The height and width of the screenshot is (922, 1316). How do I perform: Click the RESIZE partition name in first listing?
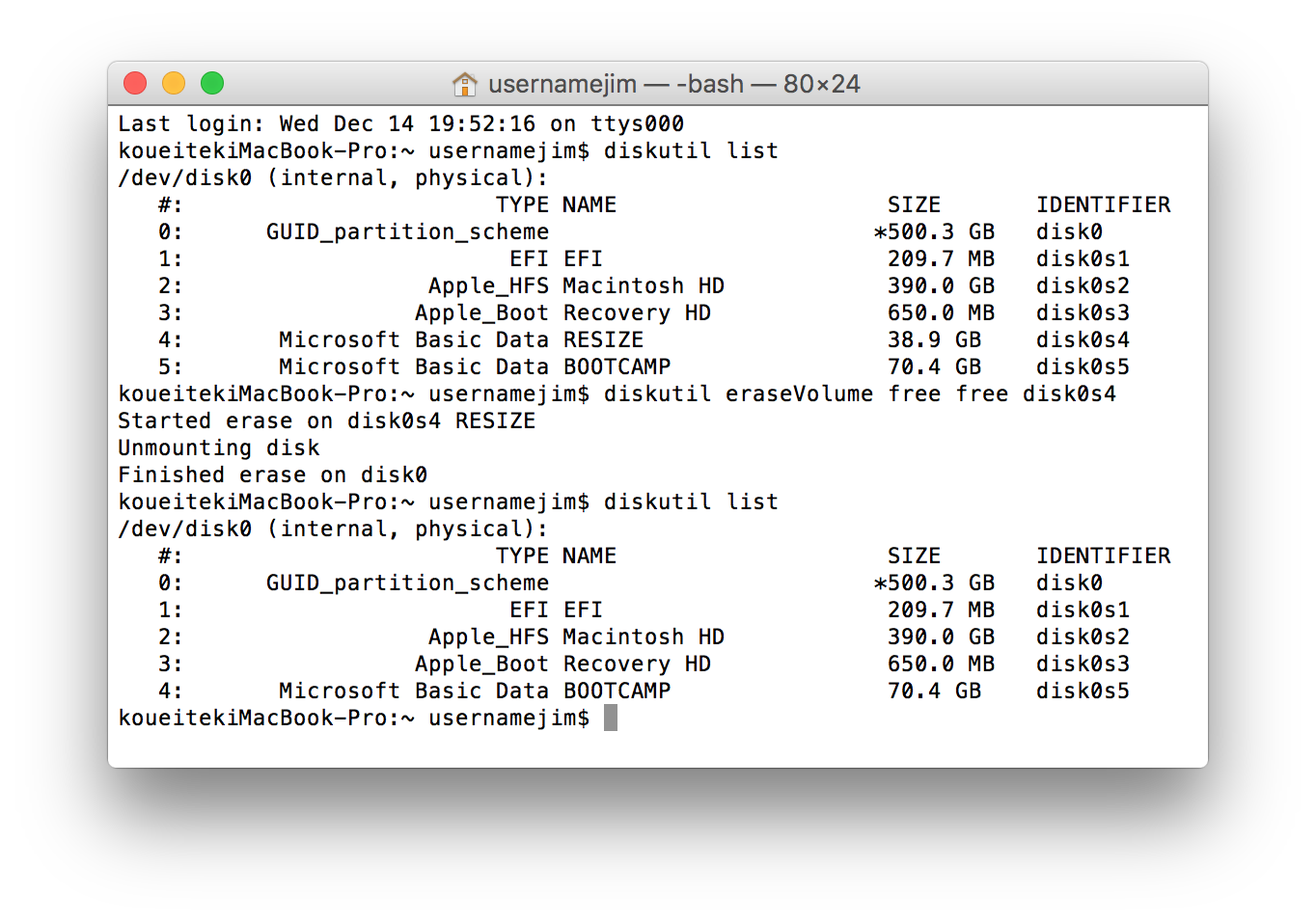tap(603, 339)
